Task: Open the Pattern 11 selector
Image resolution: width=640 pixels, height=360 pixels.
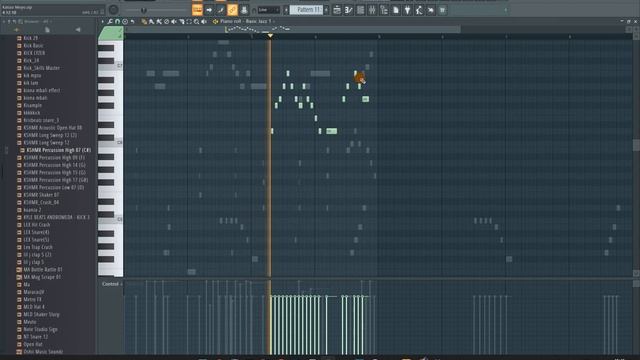Action: (306, 10)
